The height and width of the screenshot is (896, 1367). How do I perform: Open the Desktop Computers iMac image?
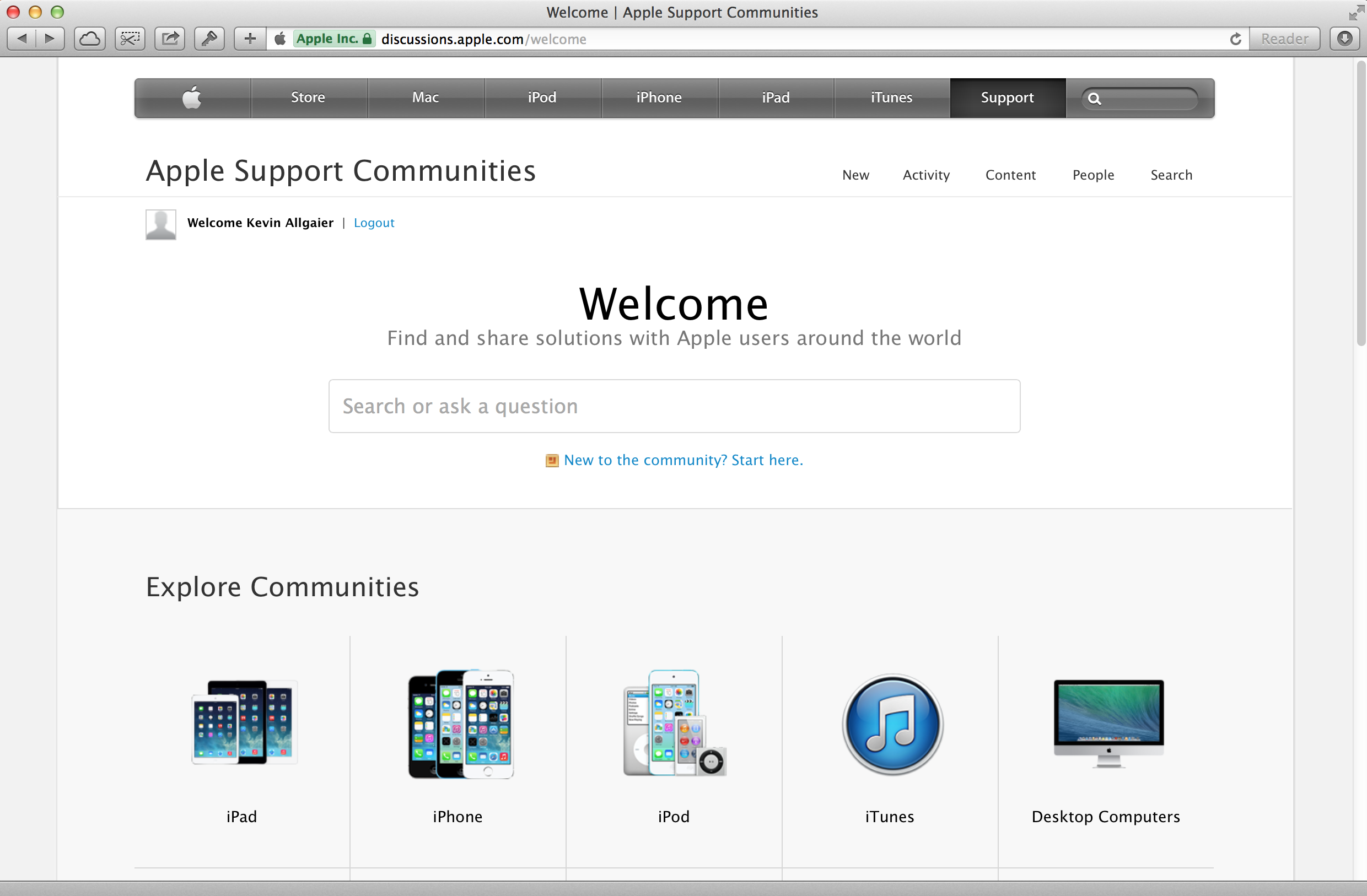(1108, 724)
